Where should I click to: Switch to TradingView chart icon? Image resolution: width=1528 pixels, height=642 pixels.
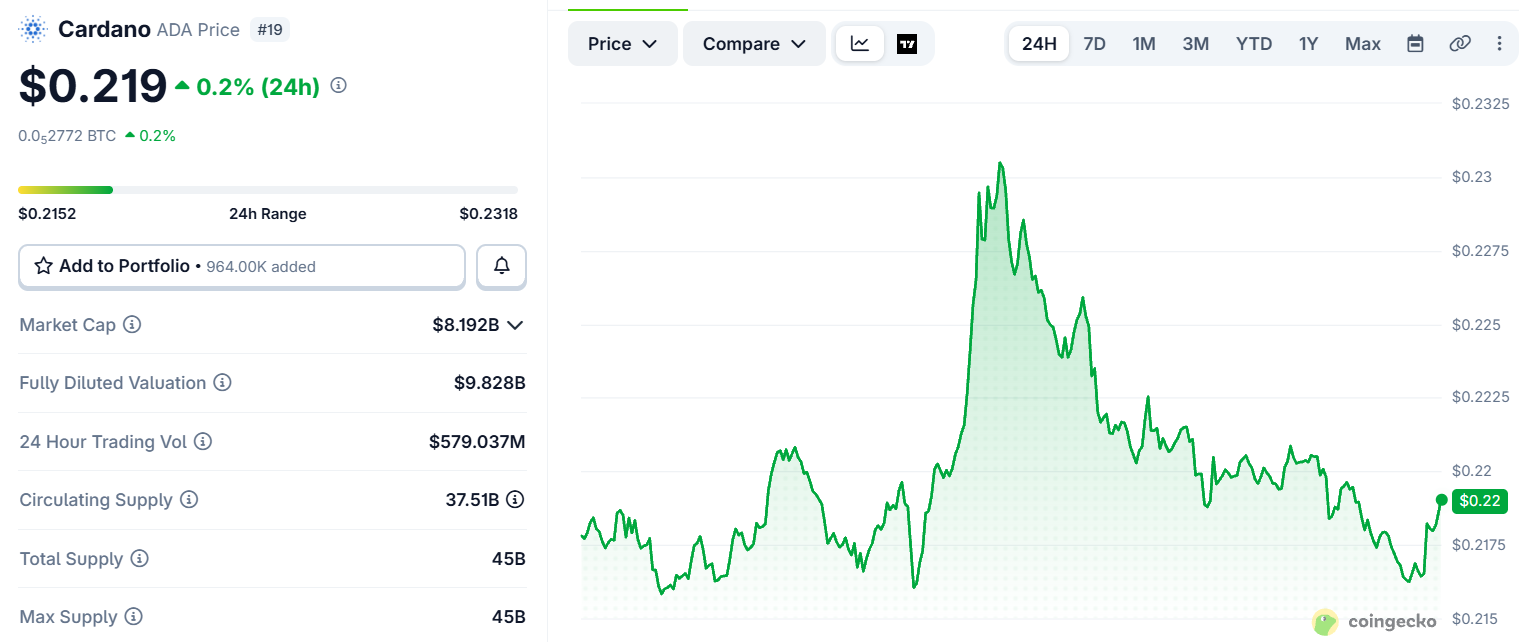coord(907,44)
